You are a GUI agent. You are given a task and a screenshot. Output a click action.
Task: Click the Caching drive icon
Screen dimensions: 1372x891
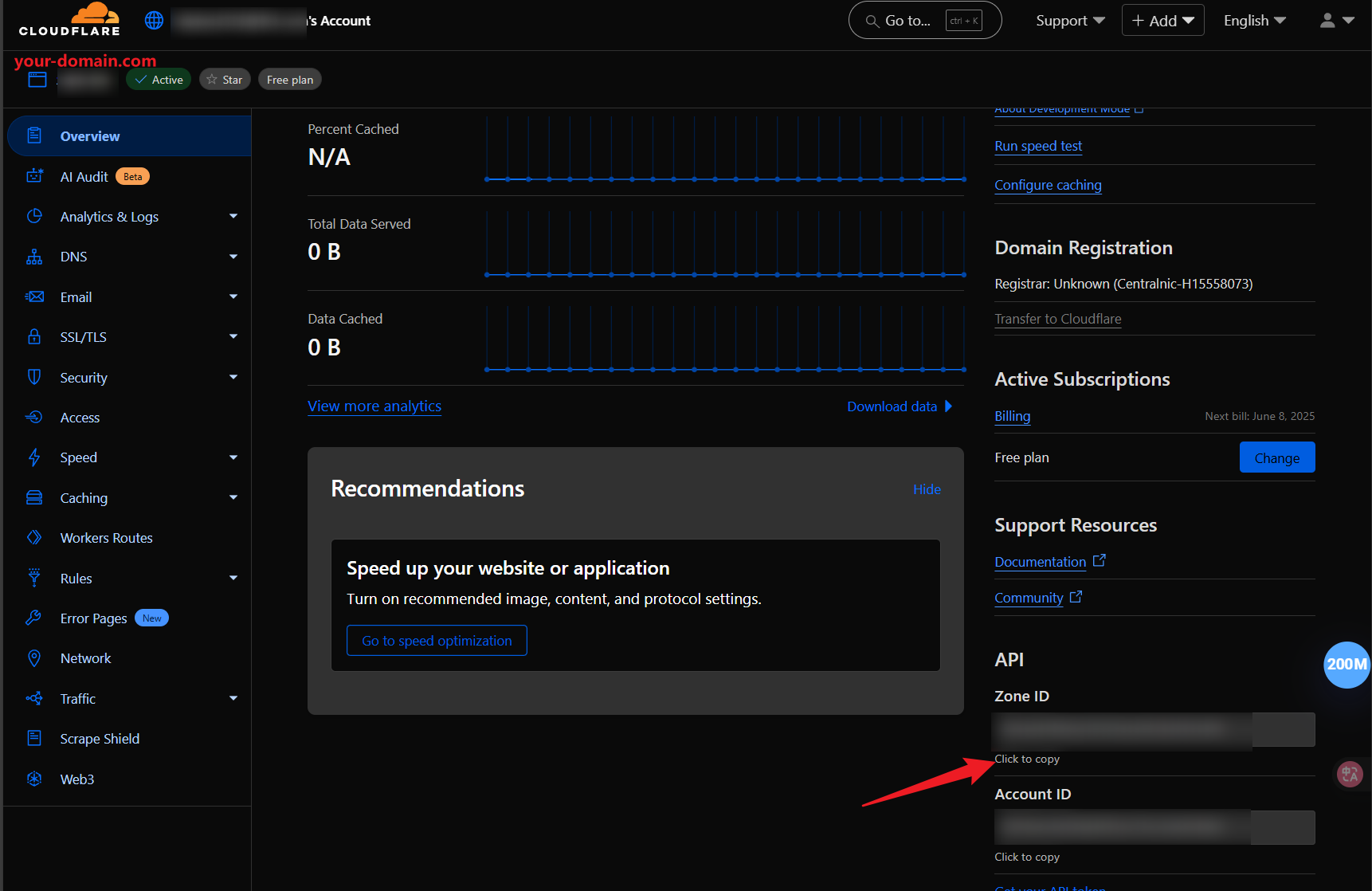pyautogui.click(x=34, y=497)
